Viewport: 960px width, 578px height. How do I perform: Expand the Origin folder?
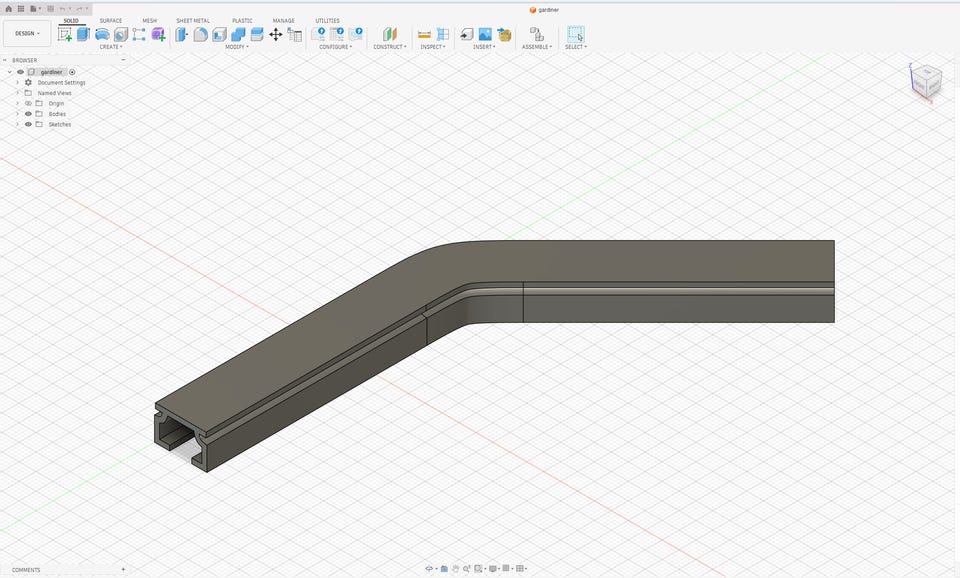tap(17, 103)
